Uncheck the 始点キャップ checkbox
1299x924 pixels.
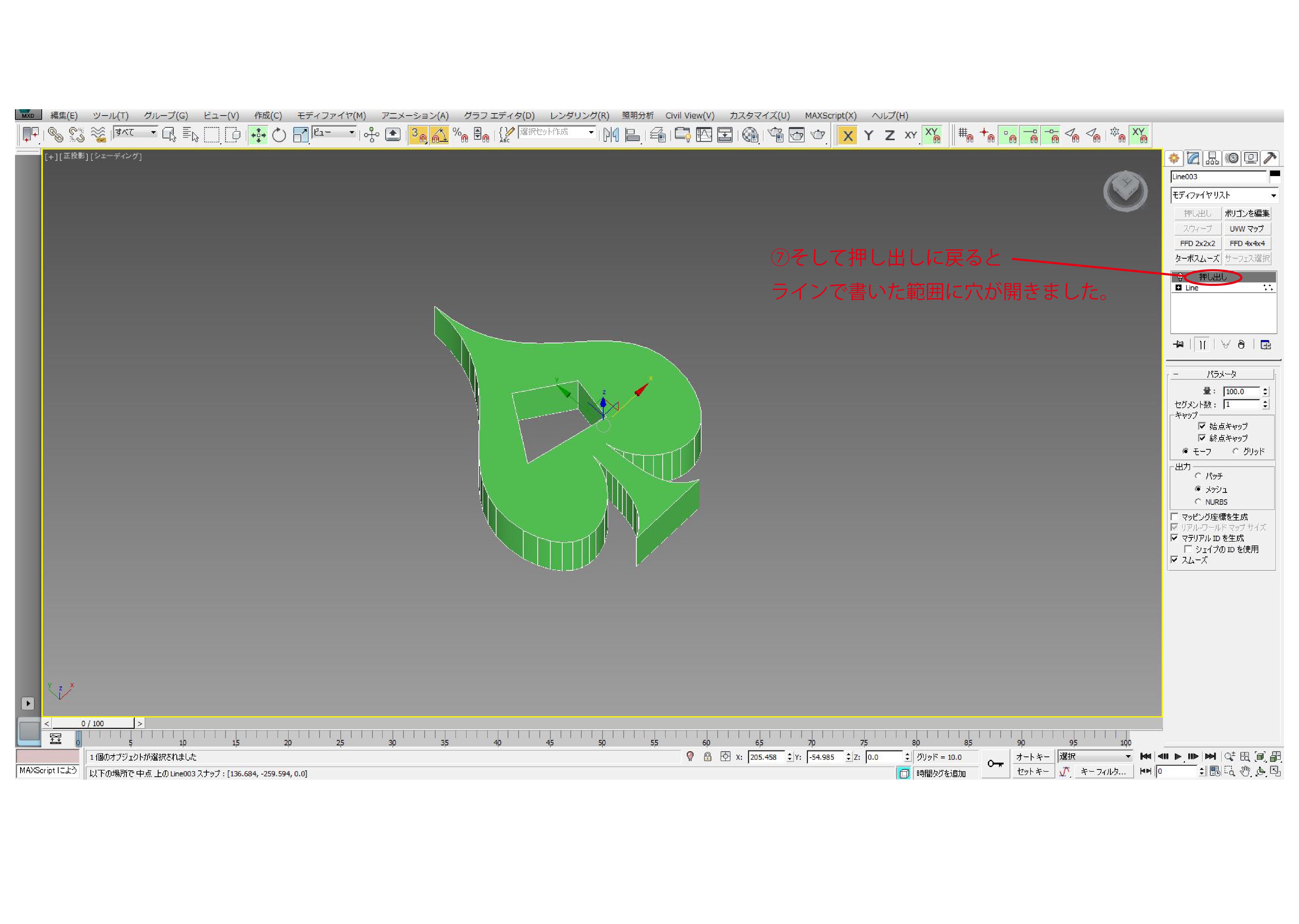[1202, 426]
